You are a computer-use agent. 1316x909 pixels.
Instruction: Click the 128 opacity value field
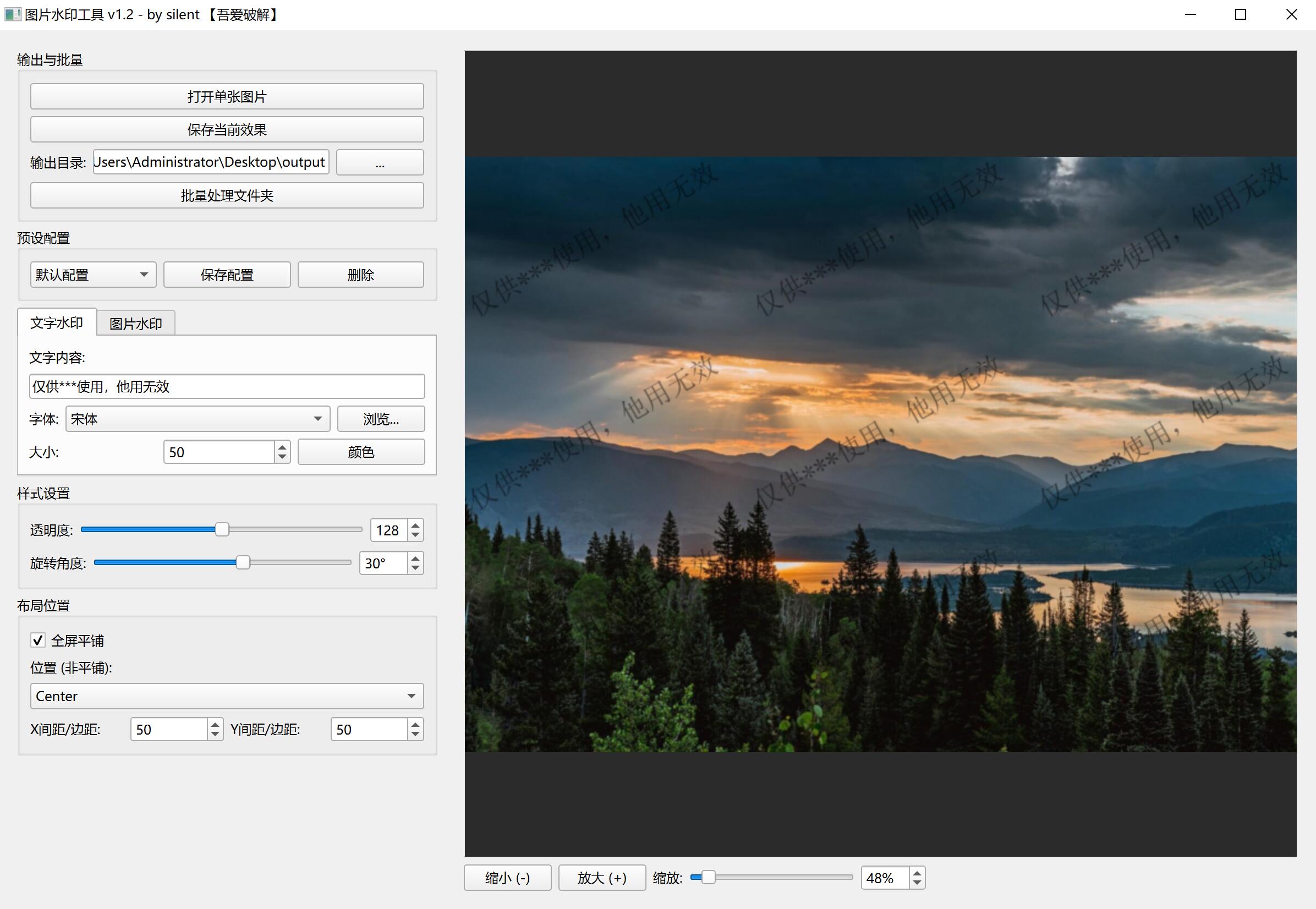pyautogui.click(x=389, y=530)
